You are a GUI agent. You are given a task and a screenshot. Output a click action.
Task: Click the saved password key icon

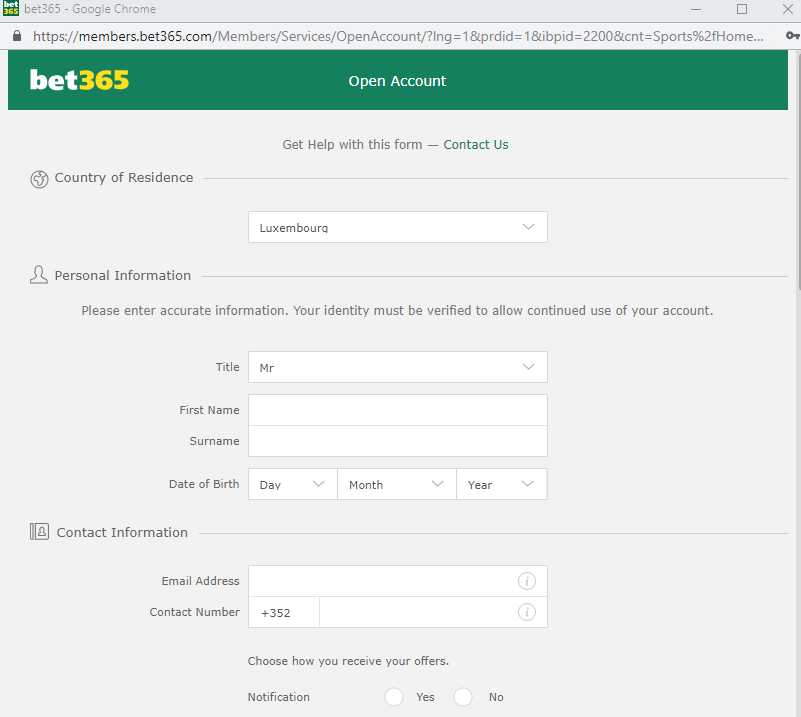[x=792, y=35]
